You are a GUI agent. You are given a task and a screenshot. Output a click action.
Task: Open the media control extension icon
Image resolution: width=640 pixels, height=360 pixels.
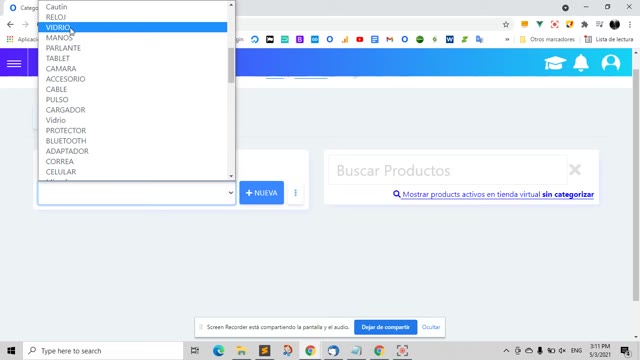pos(599,24)
